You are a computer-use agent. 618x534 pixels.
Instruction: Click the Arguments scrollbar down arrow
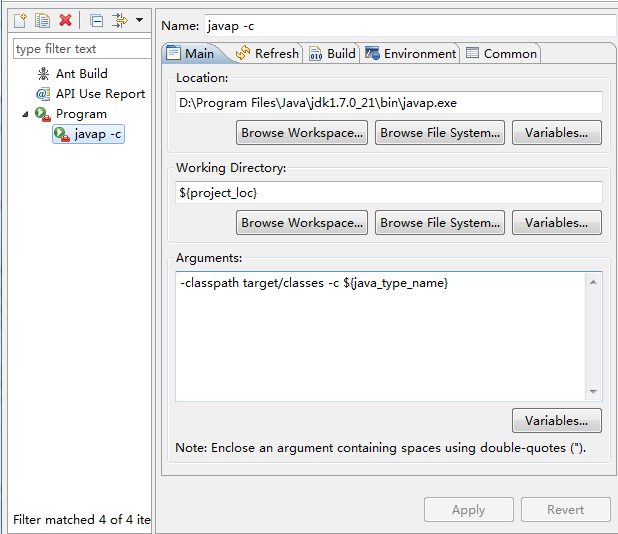pyautogui.click(x=593, y=391)
